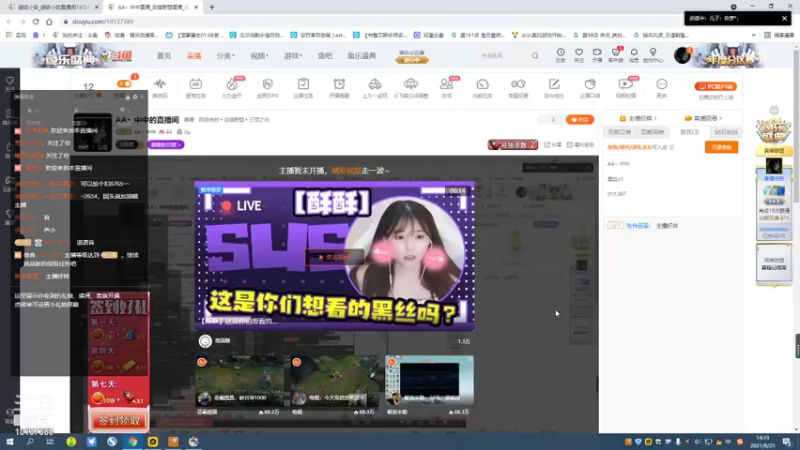Open the 弹幕助手 overlay settings gear
This screenshot has width=800, height=450.
[135, 96]
